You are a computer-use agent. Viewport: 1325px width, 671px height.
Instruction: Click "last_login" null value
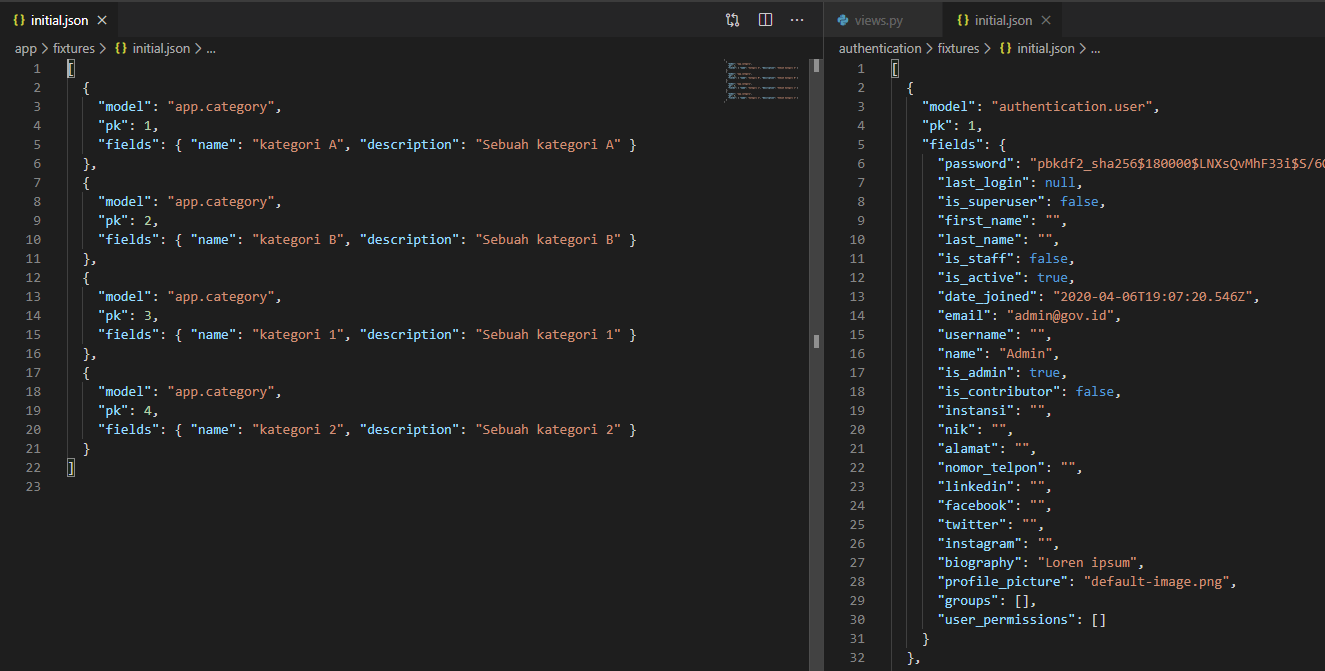[x=1060, y=183]
